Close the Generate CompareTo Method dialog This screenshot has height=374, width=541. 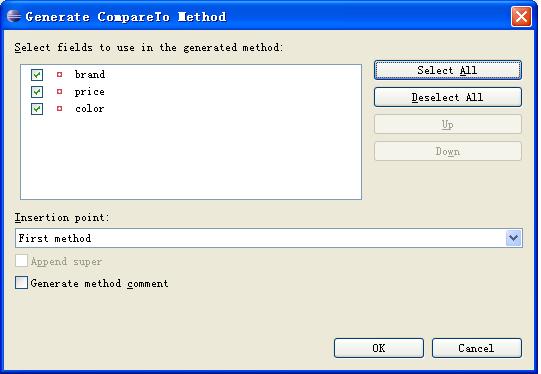(x=521, y=16)
